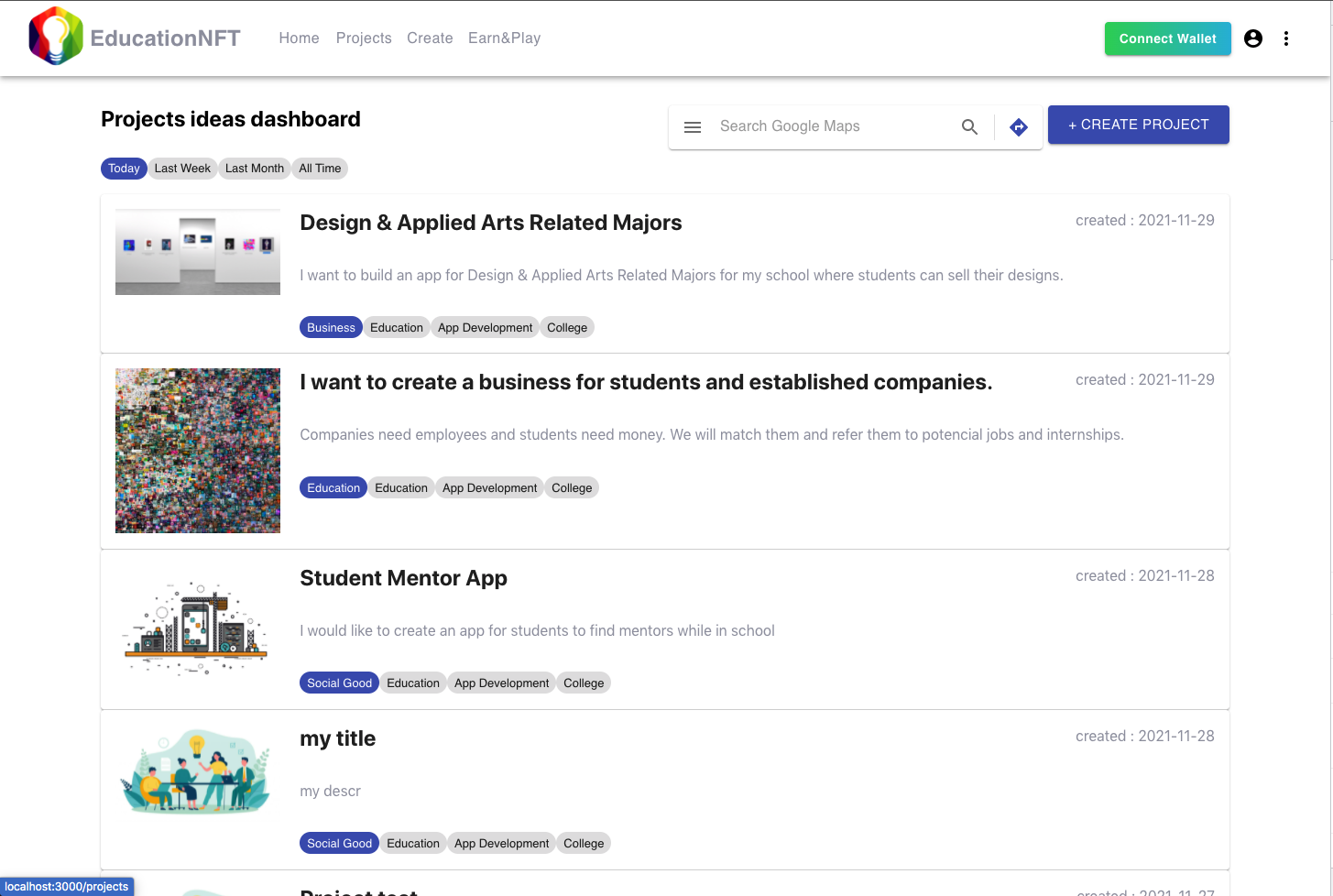
Task: Click the Connect Wallet button
Action: 1167,38
